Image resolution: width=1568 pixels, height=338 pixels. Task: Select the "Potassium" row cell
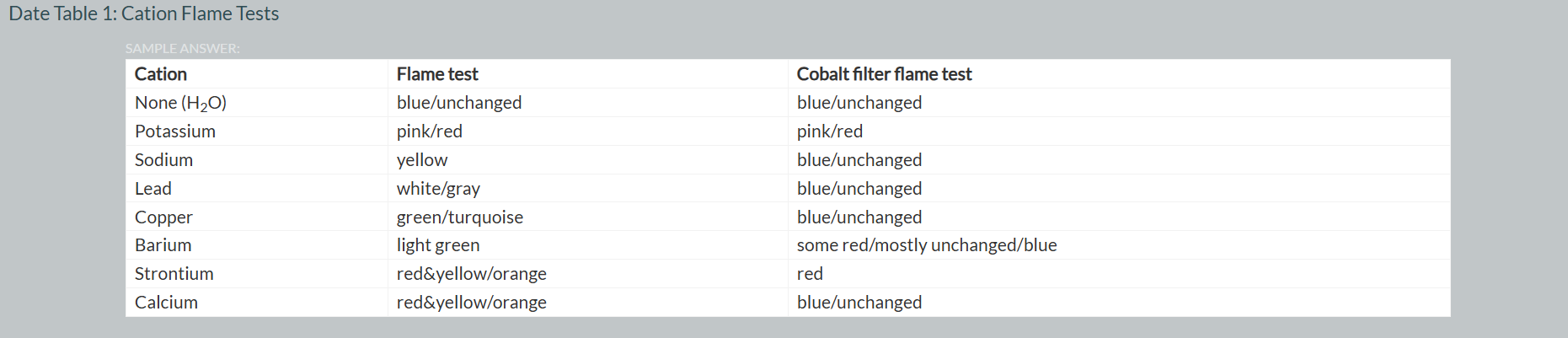tap(175, 131)
